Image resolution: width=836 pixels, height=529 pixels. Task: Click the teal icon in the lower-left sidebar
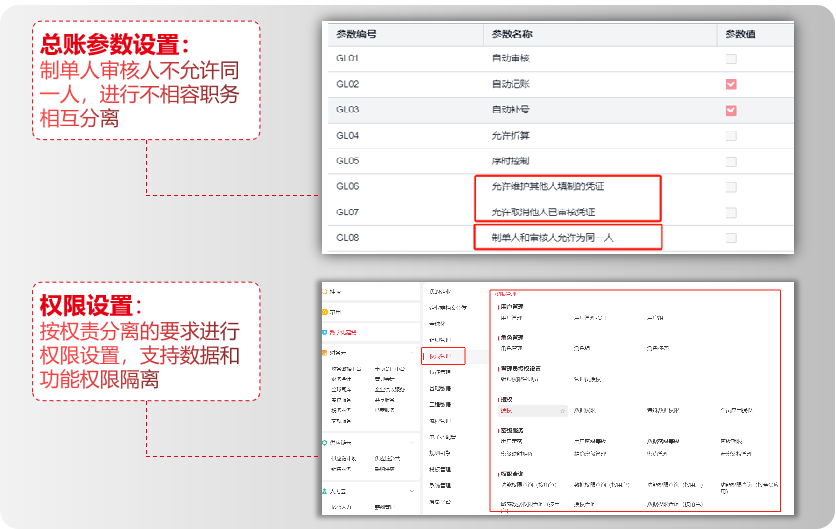coord(326,442)
